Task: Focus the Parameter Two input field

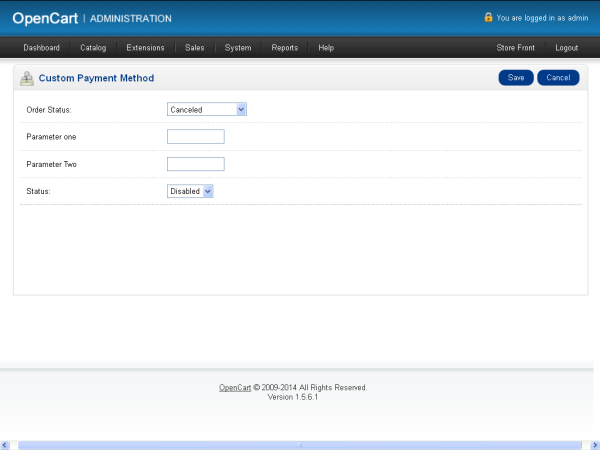Action: [x=196, y=164]
